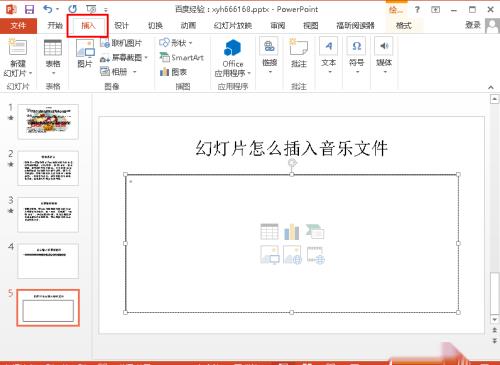The width and height of the screenshot is (500, 365).
Task: Switch to the 切换 (Transitions) tab
Action: 155,26
